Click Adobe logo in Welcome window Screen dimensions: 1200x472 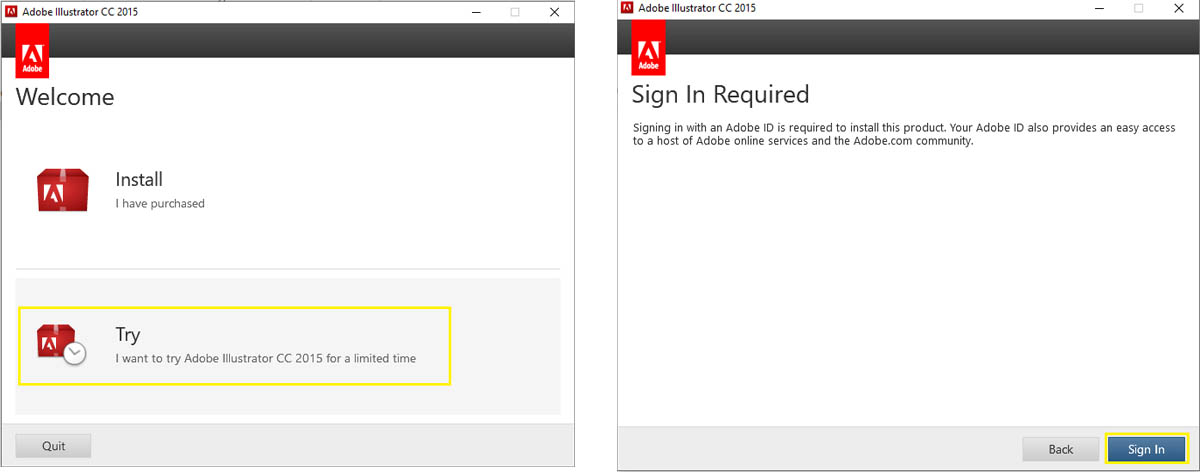point(32,51)
